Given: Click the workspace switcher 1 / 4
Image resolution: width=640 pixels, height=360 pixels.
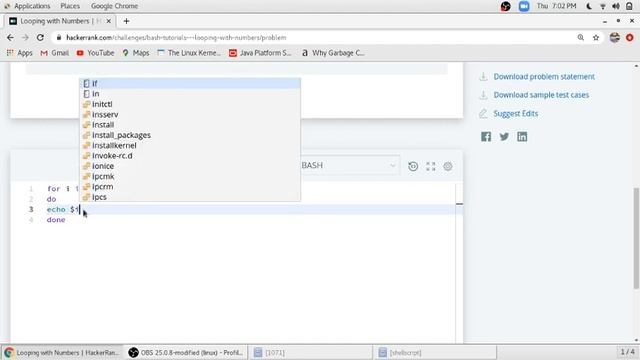Looking at the screenshot, I should (627, 352).
